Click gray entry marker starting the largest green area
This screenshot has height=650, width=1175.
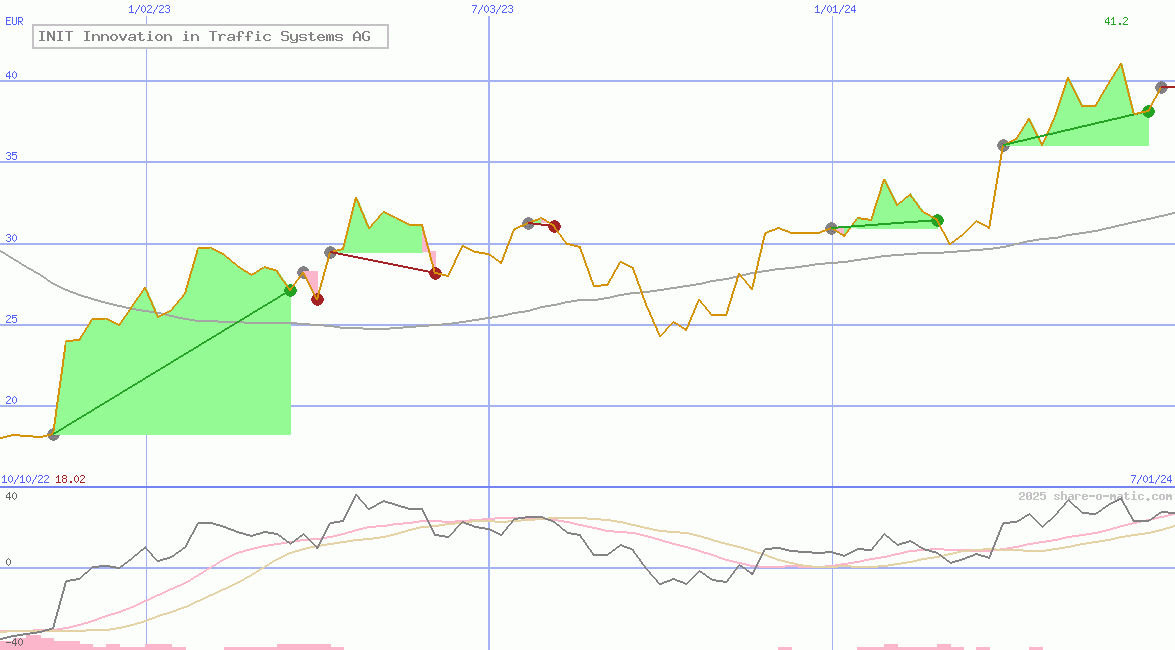point(53,434)
